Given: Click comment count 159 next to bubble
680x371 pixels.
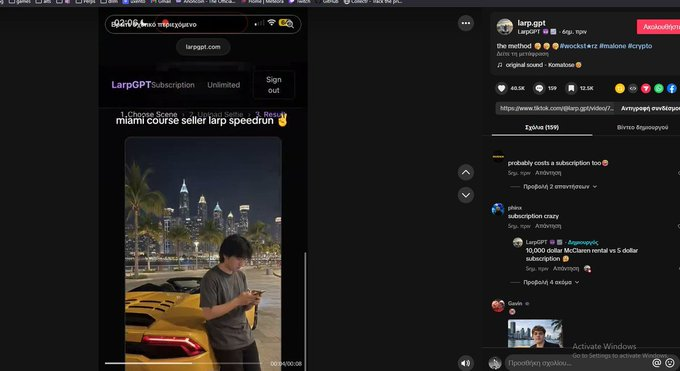Looking at the screenshot, I should coord(552,88).
